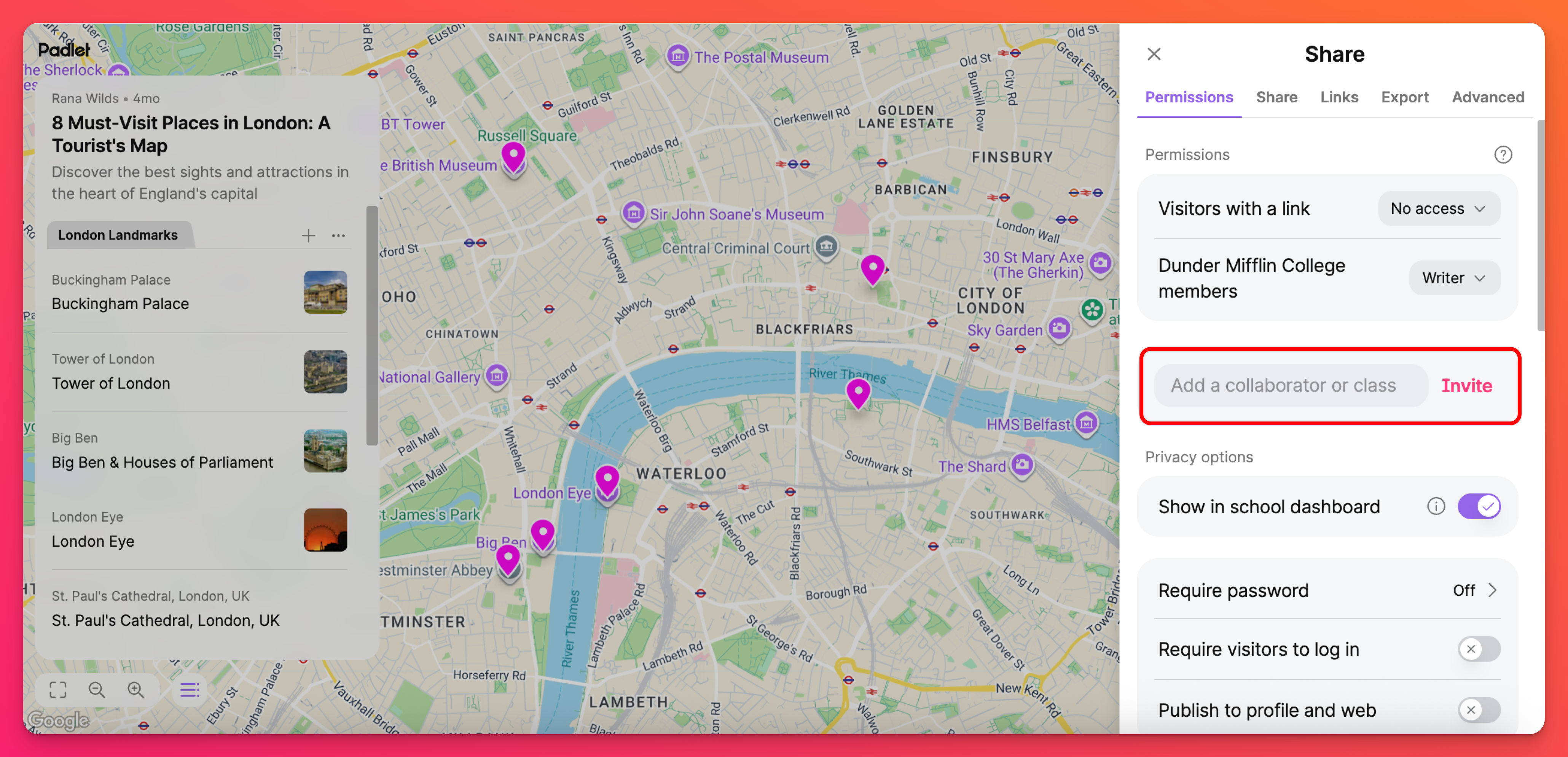Close the Share panel
The image size is (1568, 757).
pos(1154,54)
